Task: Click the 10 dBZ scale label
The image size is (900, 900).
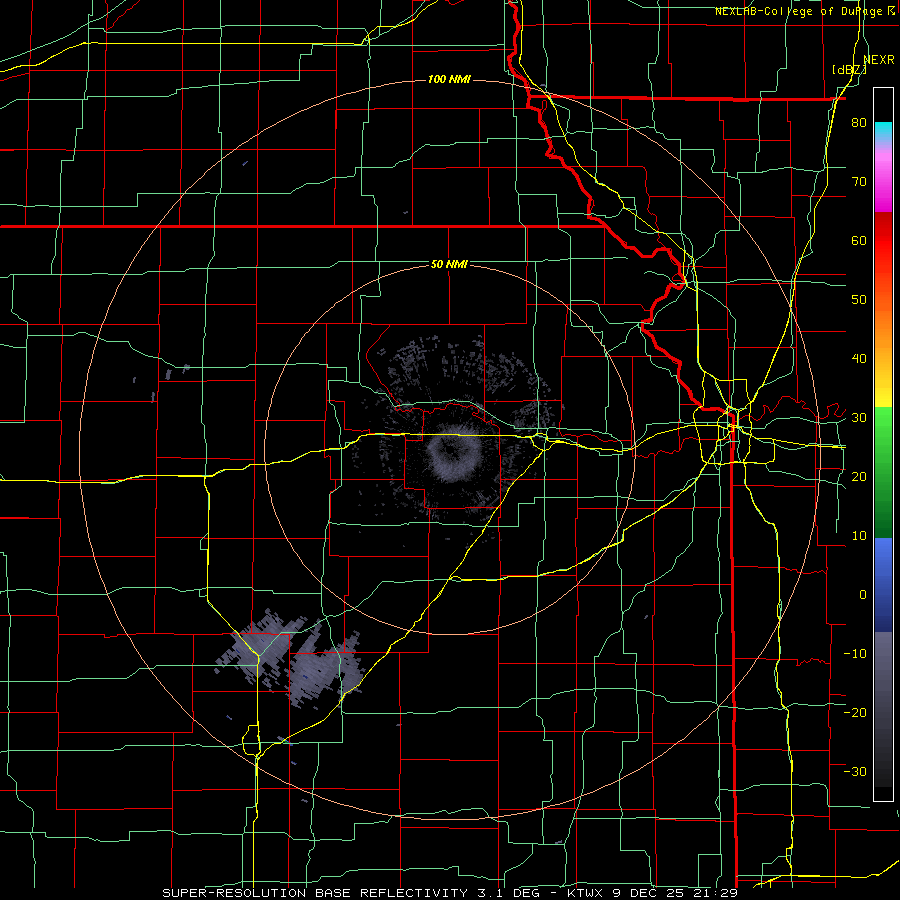Action: pyautogui.click(x=859, y=536)
